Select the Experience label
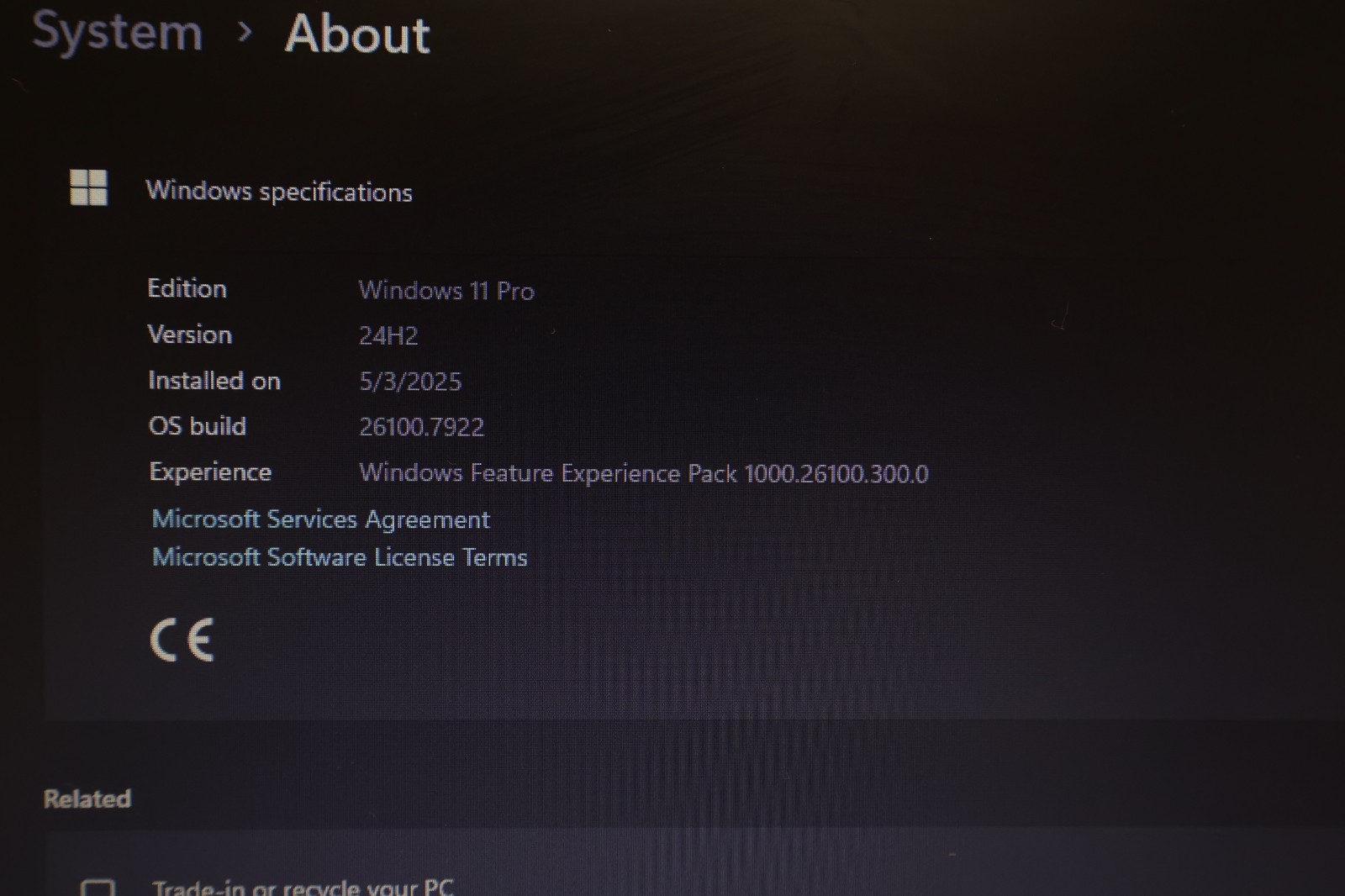This screenshot has height=896, width=1345. [x=210, y=472]
